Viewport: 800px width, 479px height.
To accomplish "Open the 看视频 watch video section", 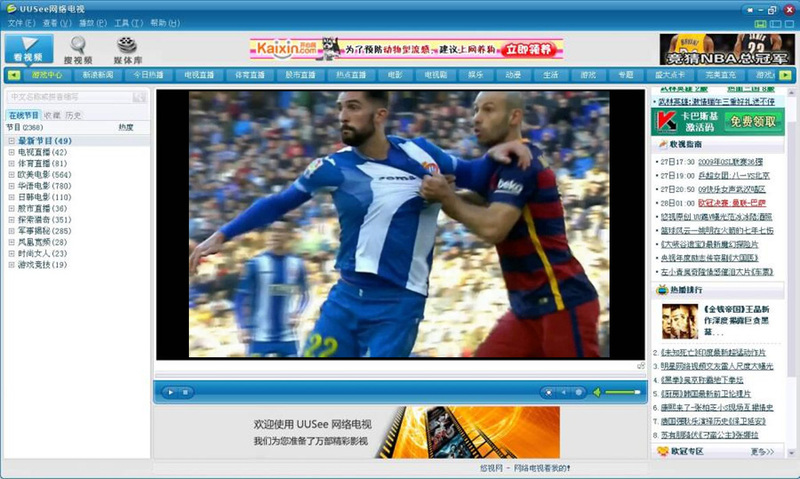I will point(29,49).
